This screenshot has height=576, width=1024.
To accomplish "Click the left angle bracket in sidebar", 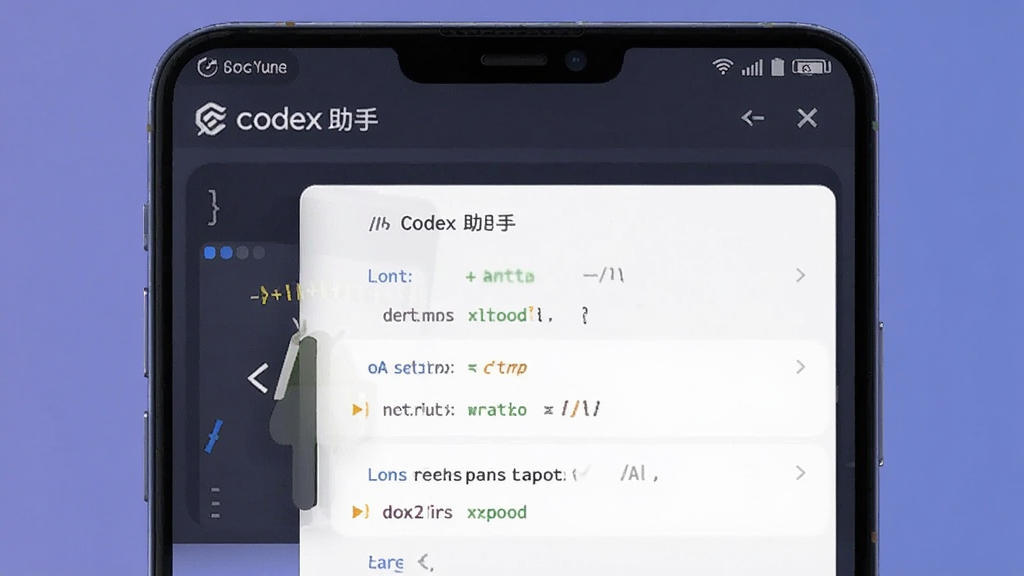I will click(x=258, y=378).
